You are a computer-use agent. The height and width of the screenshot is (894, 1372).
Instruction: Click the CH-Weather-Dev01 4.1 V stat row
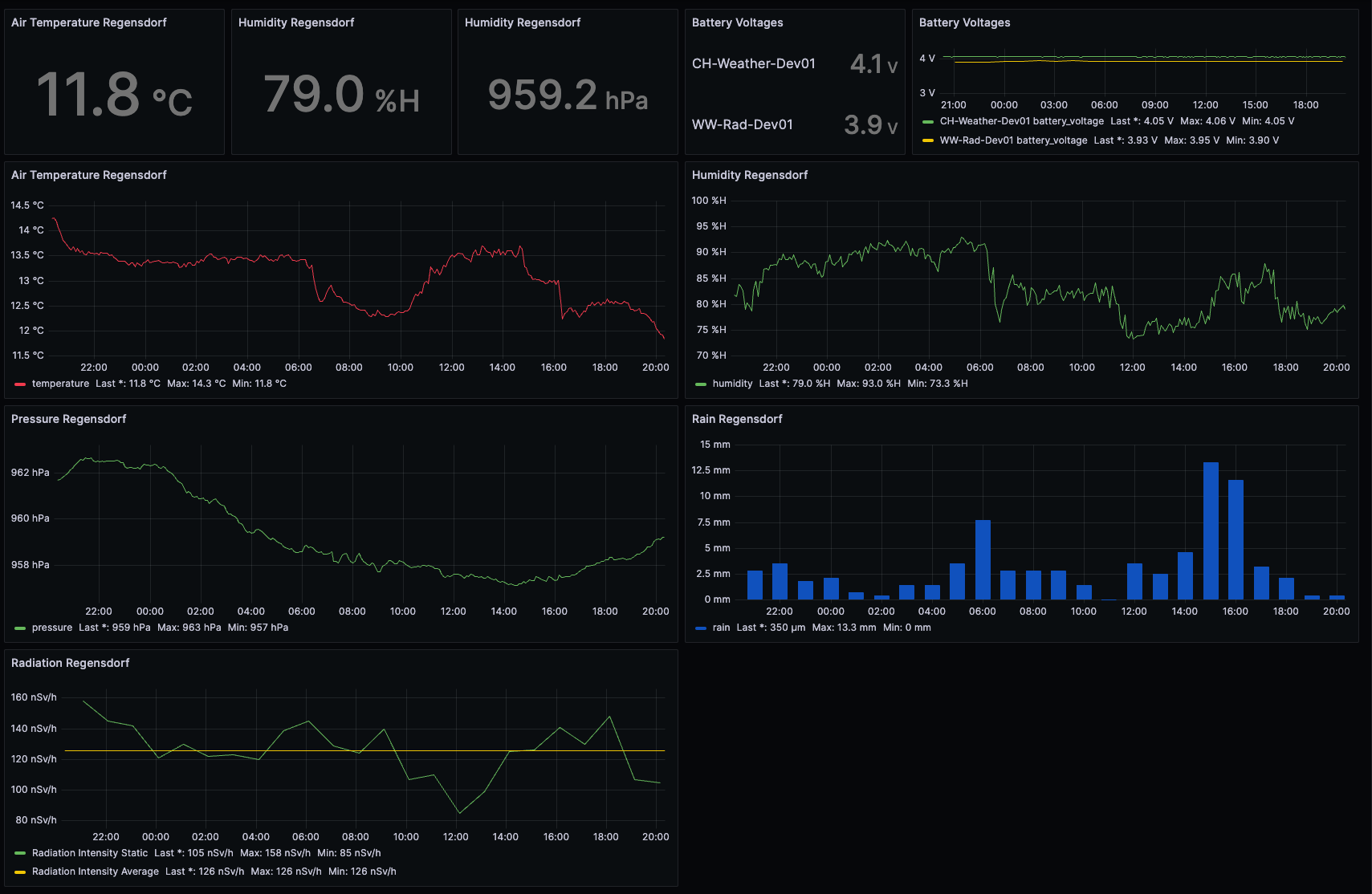(x=794, y=63)
